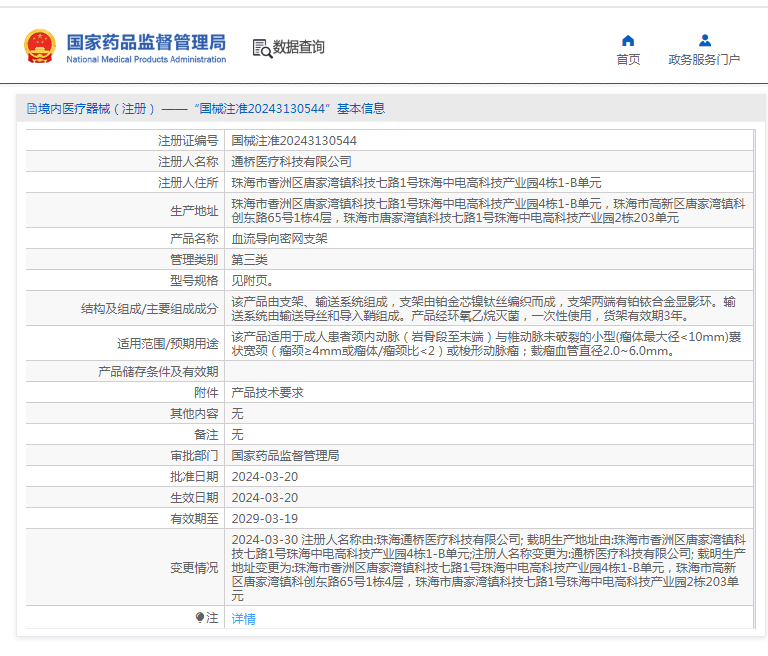Click the 注册人住所 address value
Viewport: 768px width, 656px height.
pyautogui.click(x=416, y=183)
